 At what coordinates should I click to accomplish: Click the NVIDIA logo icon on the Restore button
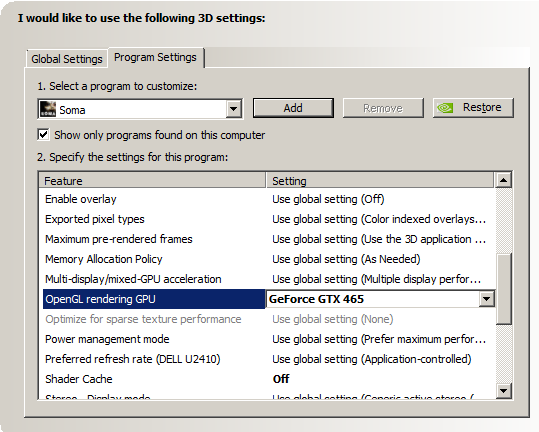pyautogui.click(x=444, y=108)
